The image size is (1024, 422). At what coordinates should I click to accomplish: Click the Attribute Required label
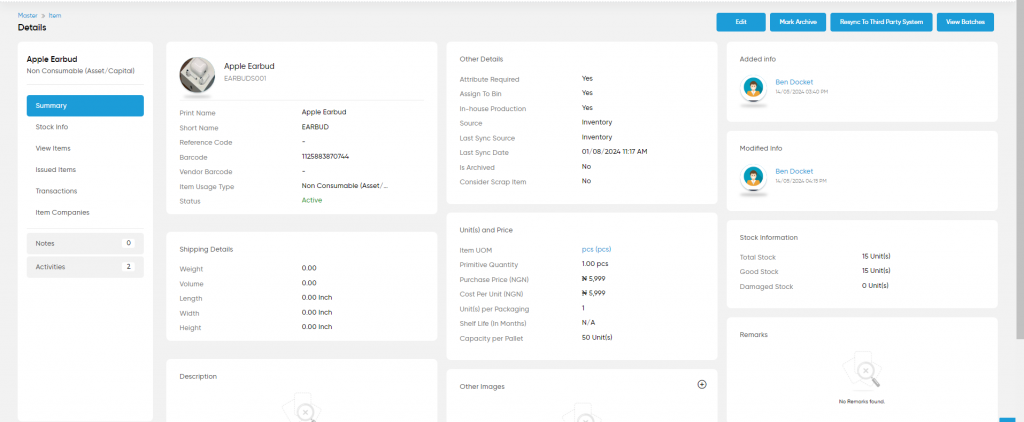tap(490, 80)
